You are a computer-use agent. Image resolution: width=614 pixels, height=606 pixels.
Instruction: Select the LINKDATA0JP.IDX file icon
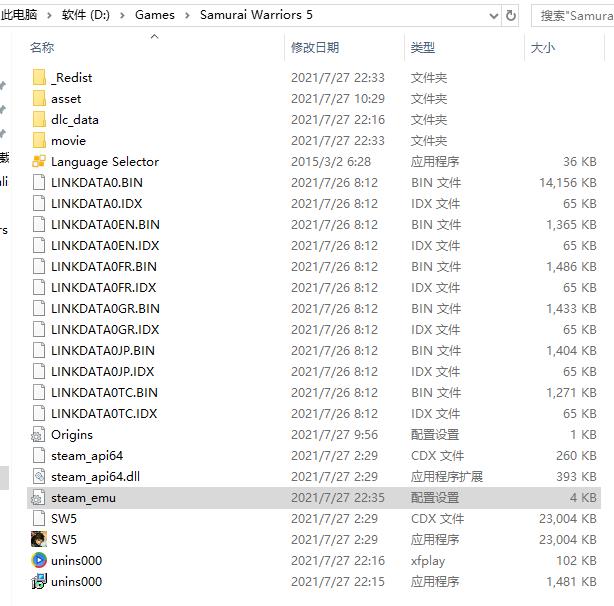39,371
